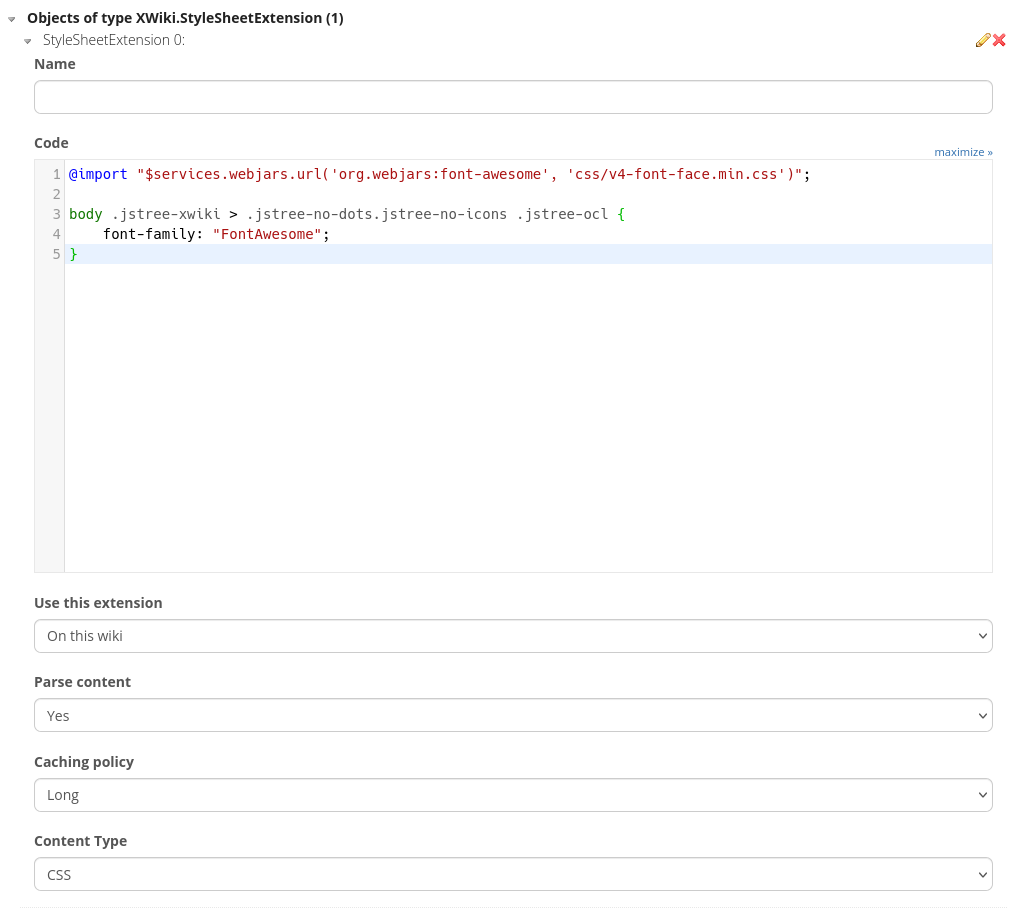This screenshot has width=1015, height=913.
Task: Open the Parse content dropdown
Action: (513, 715)
